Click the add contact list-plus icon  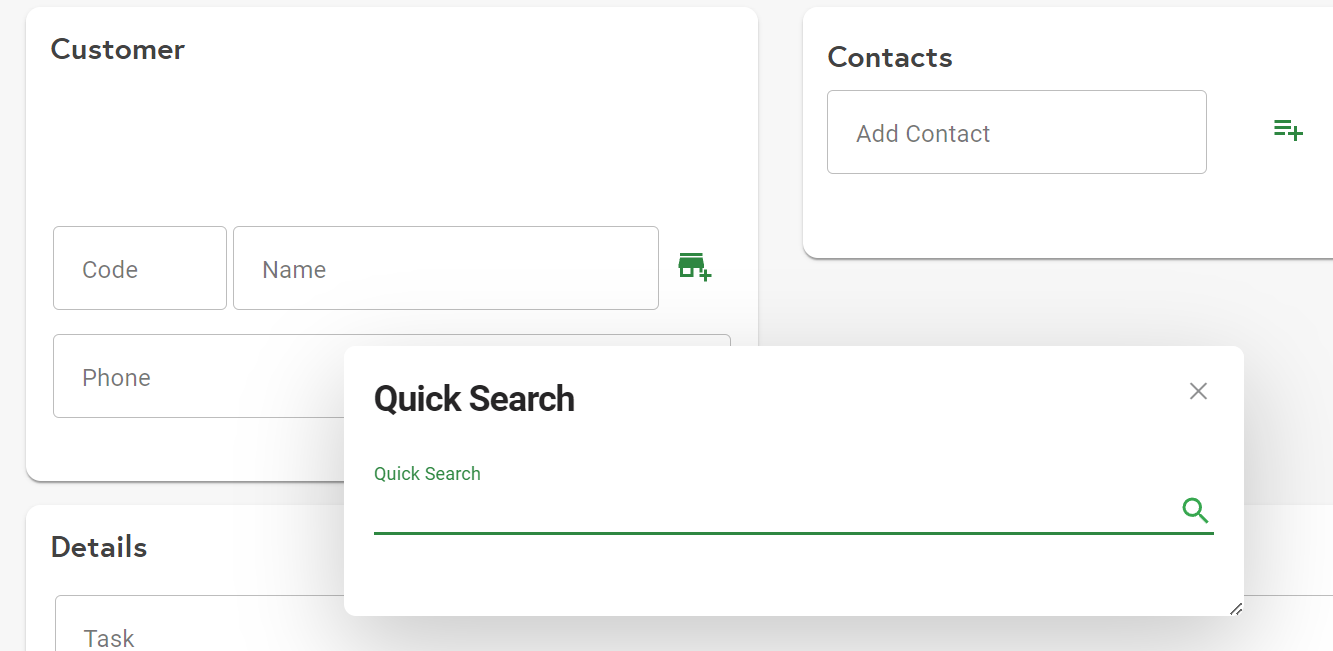pos(1288,130)
